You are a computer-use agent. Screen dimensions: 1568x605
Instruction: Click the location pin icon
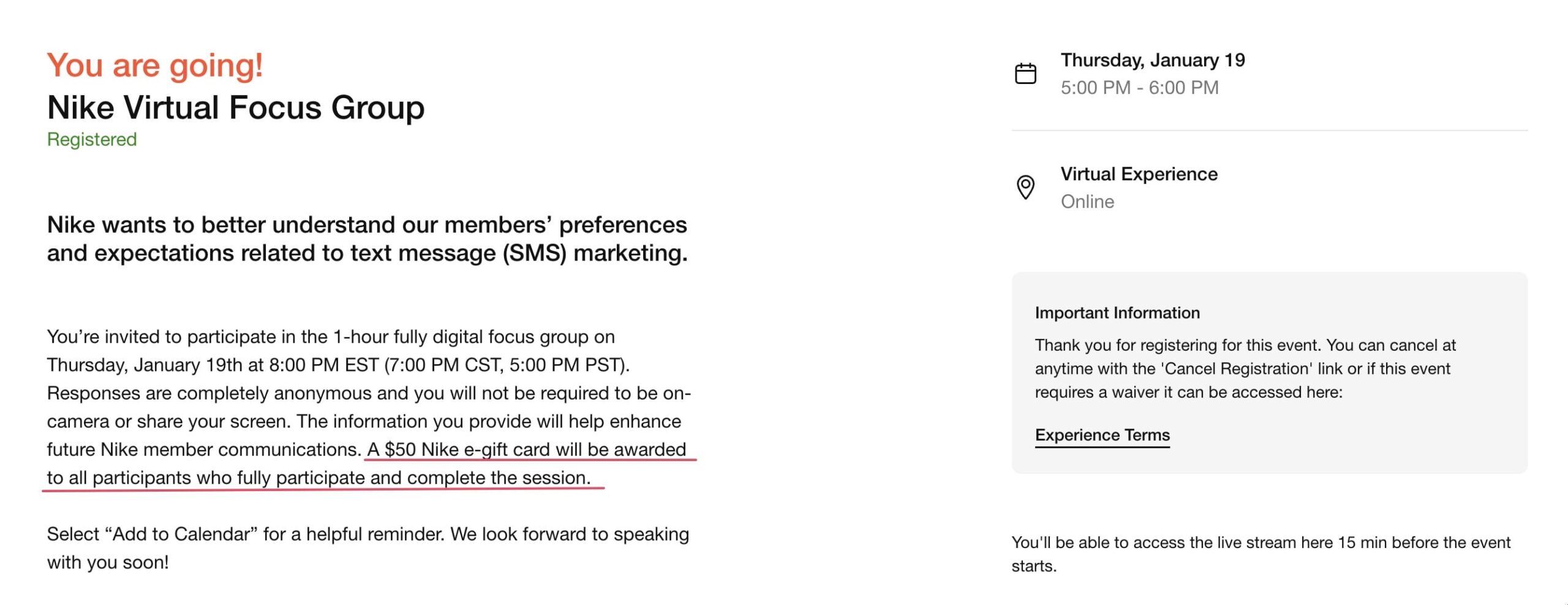tap(1025, 187)
